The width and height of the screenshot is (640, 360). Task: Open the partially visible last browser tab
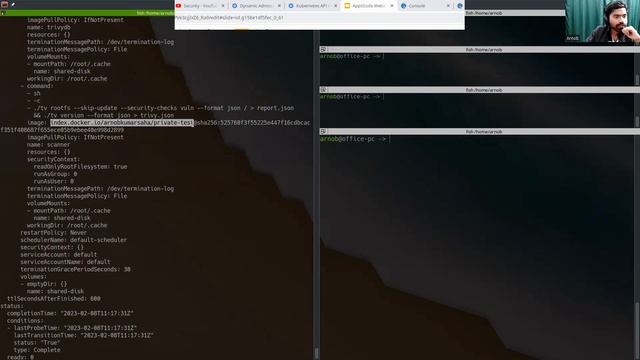[460, 6]
